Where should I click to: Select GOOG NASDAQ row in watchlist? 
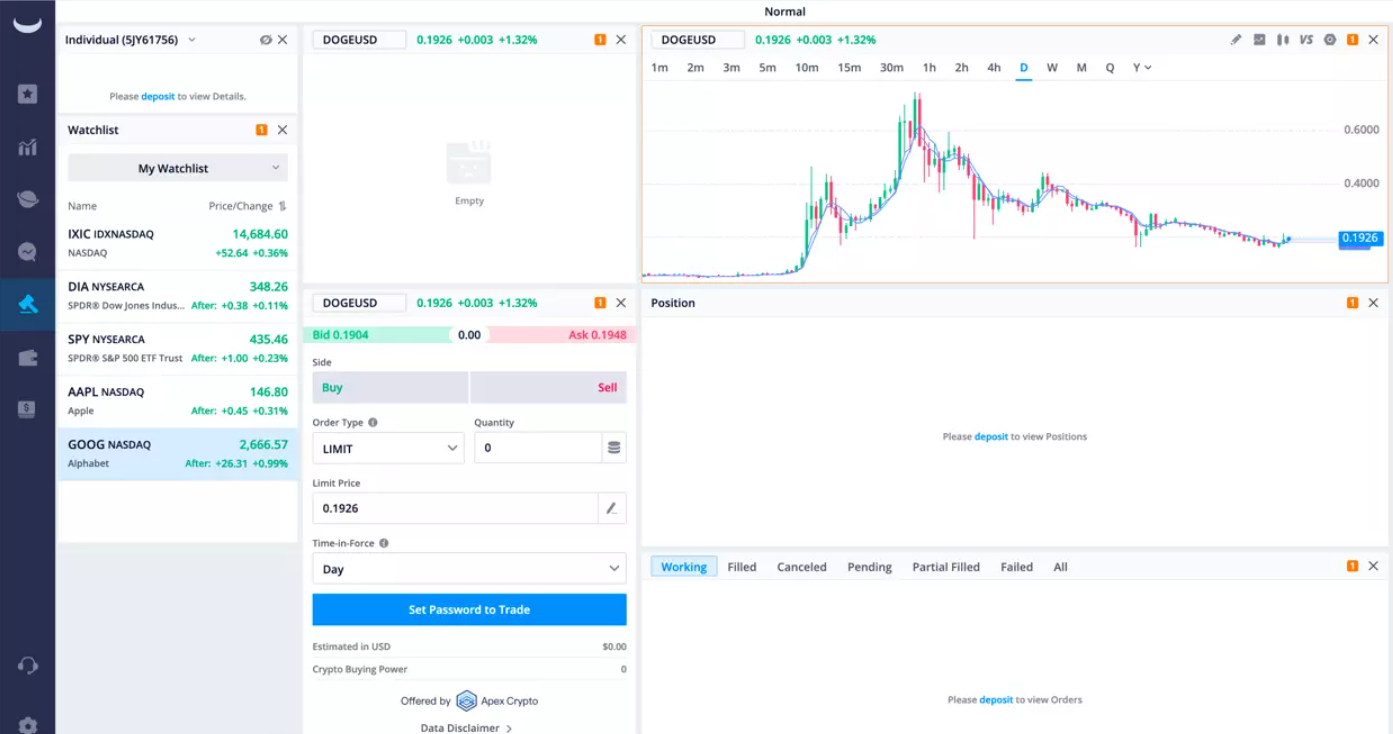tap(177, 454)
